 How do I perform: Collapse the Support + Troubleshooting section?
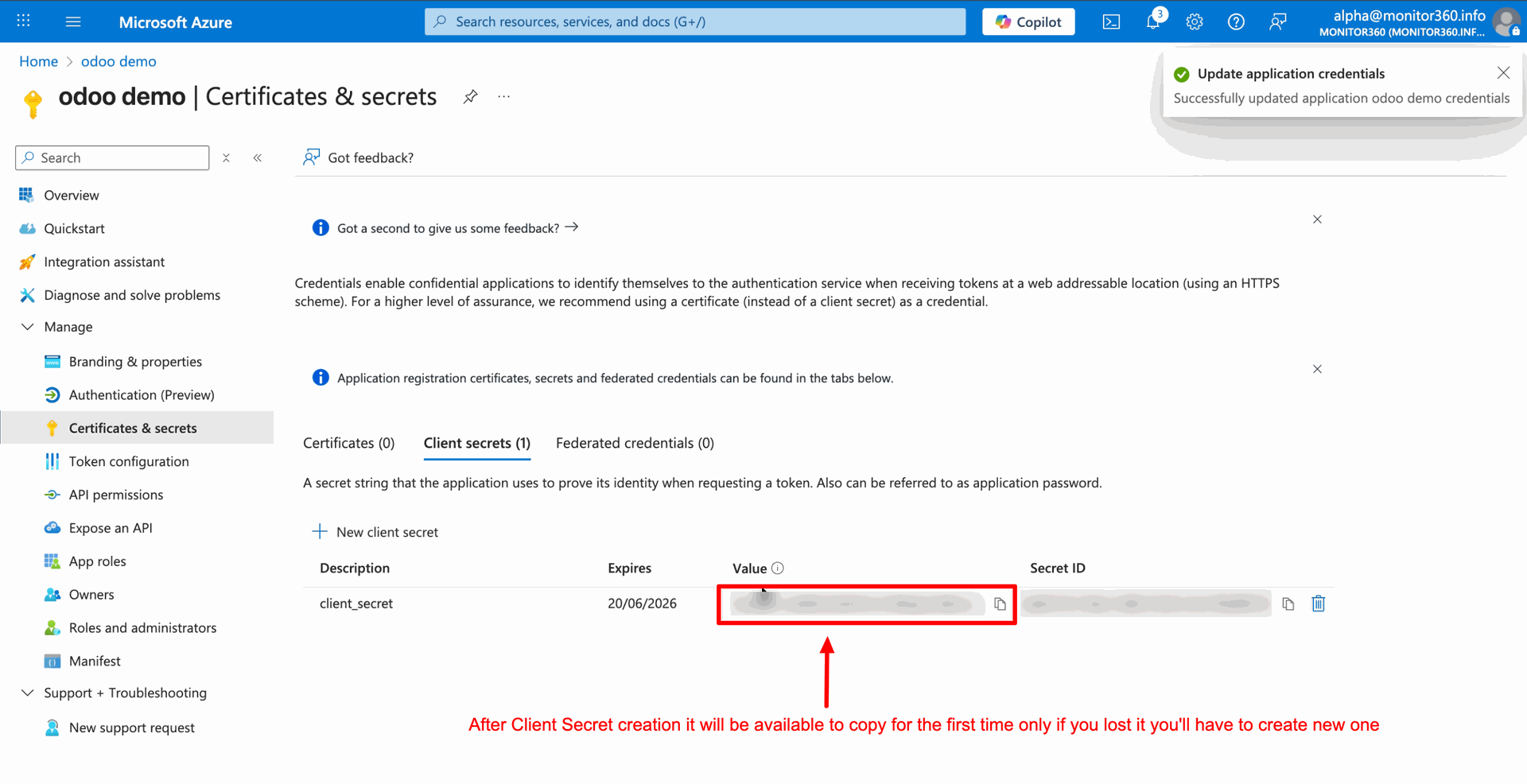click(x=27, y=693)
